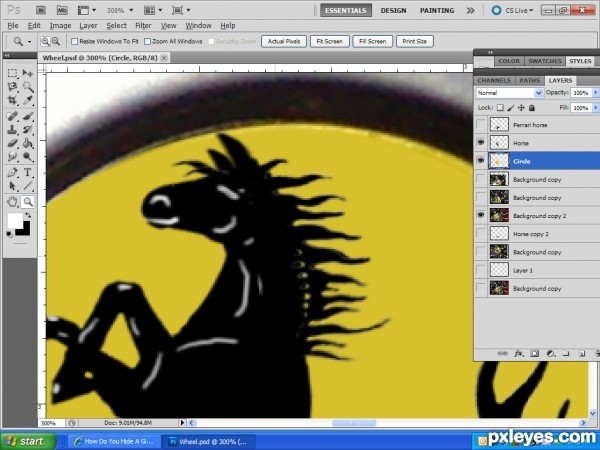Select the Lasso tool
This screenshot has height=450, width=600.
[13, 87]
